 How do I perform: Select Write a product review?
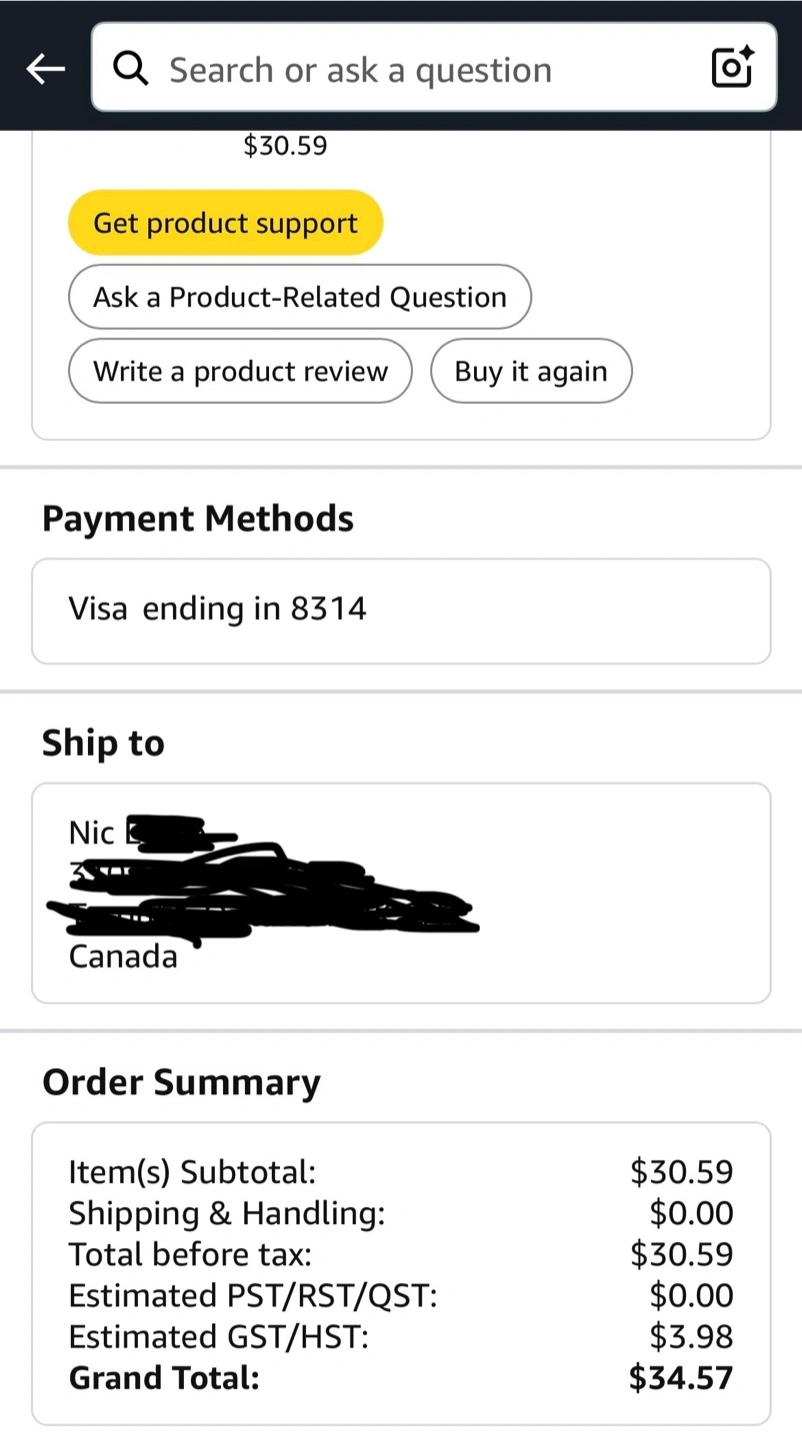click(240, 371)
